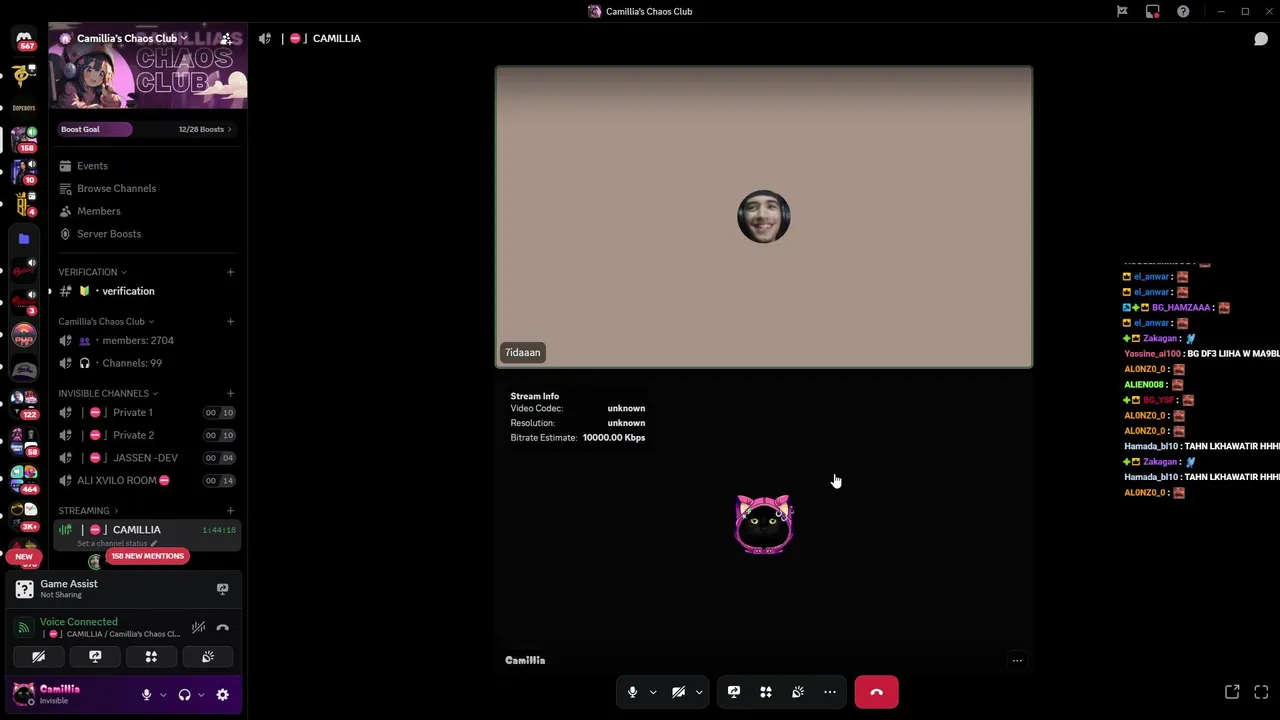Viewport: 1280px width, 720px height.
Task: Start an activity from sidebar voice panel
Action: coord(151,657)
